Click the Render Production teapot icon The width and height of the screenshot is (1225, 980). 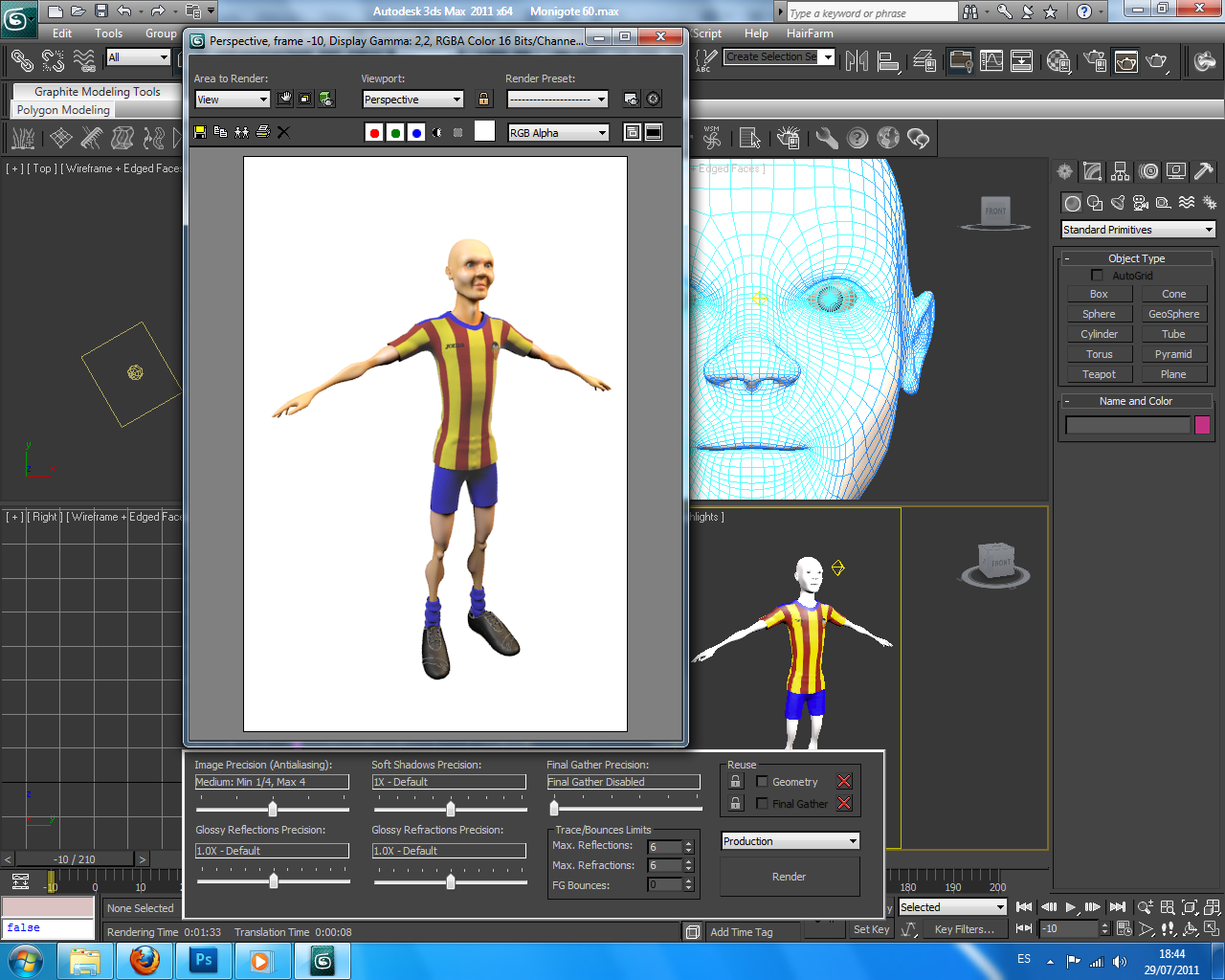[x=1157, y=61]
